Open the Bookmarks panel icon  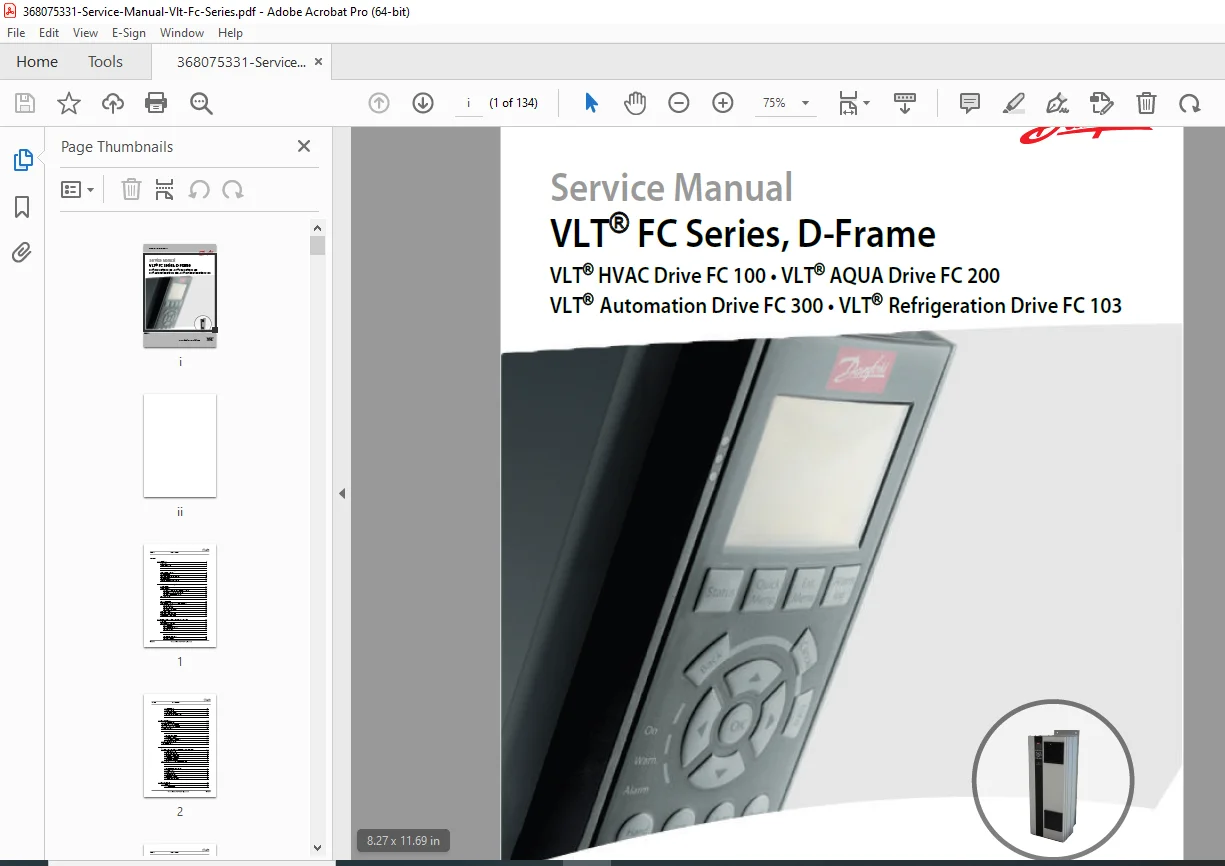click(x=22, y=207)
